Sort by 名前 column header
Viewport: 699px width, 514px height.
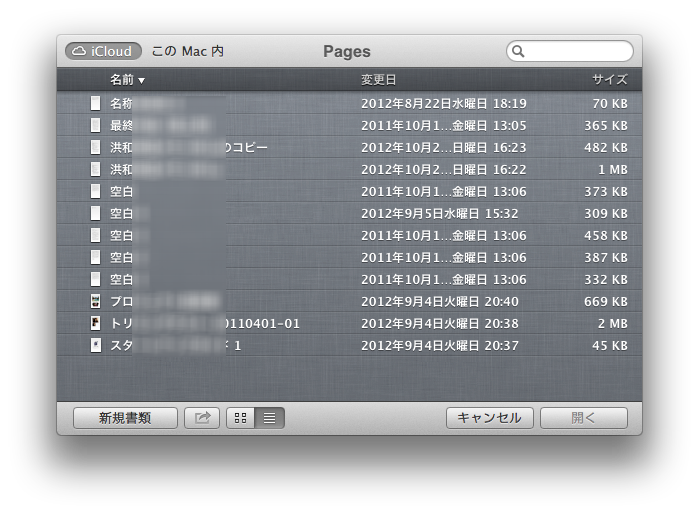click(x=127, y=80)
